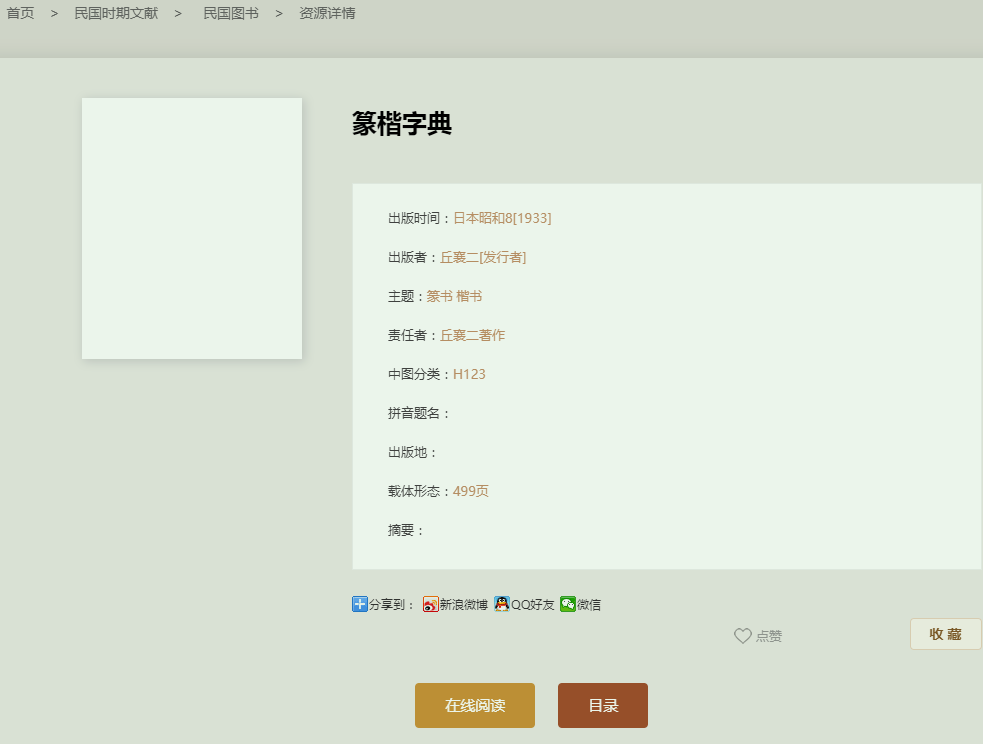Viewport: 983px width, 744px height.
Task: Open the book with 在线阅读 button
Action: [x=475, y=705]
